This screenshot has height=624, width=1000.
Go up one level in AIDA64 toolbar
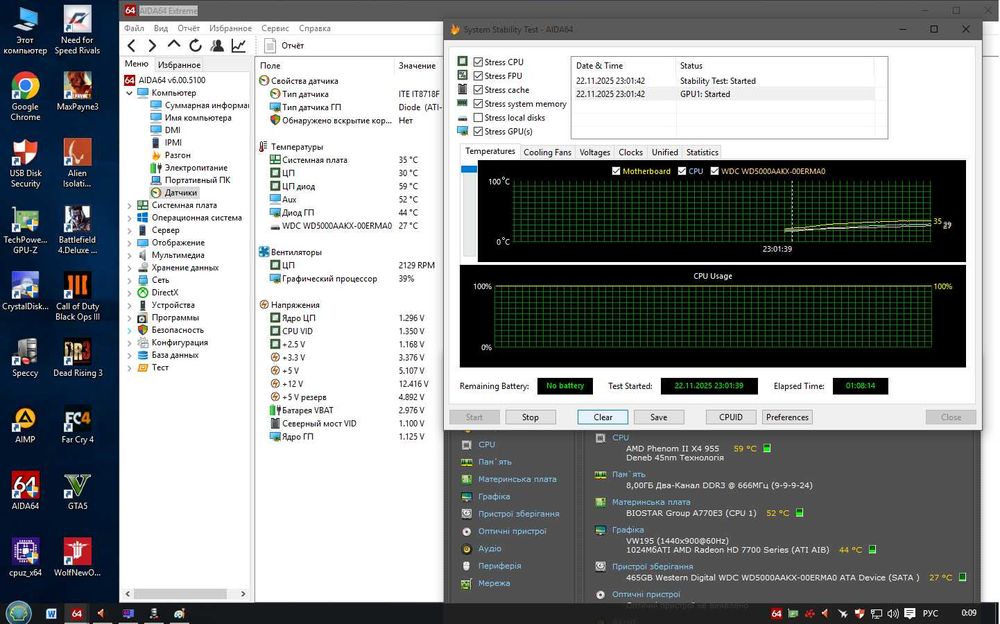(173, 45)
